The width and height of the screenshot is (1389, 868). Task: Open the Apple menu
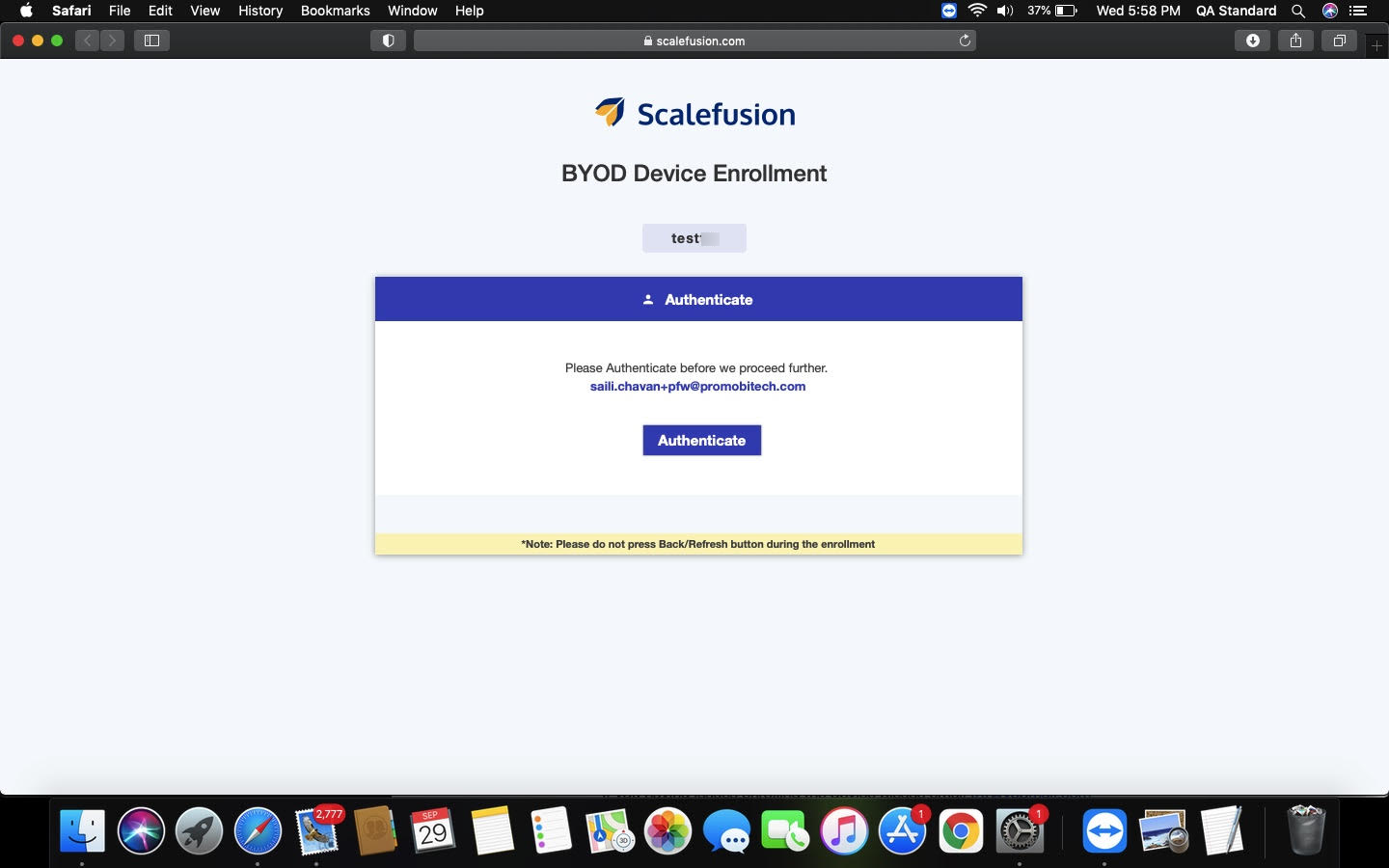[26, 11]
